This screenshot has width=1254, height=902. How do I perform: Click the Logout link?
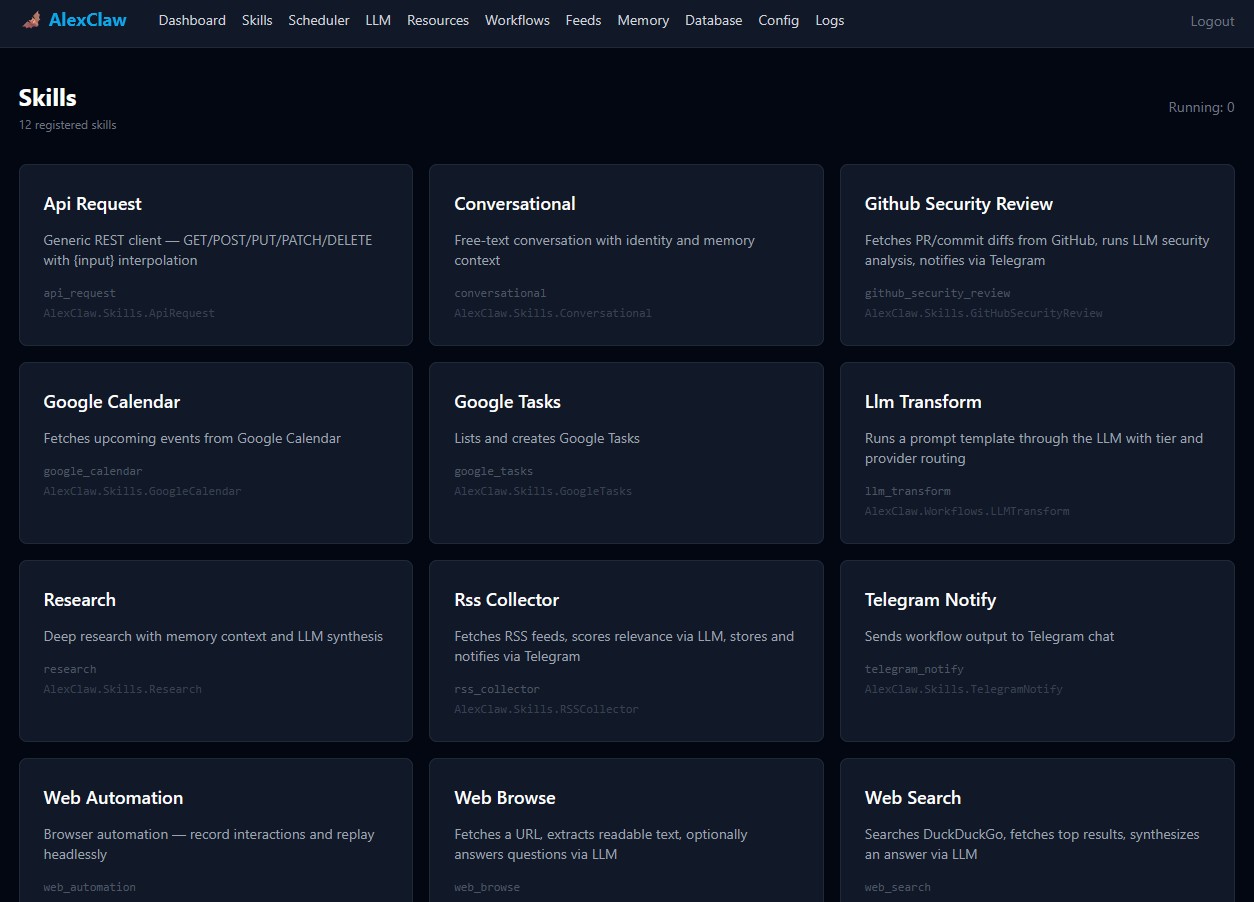[x=1212, y=21]
